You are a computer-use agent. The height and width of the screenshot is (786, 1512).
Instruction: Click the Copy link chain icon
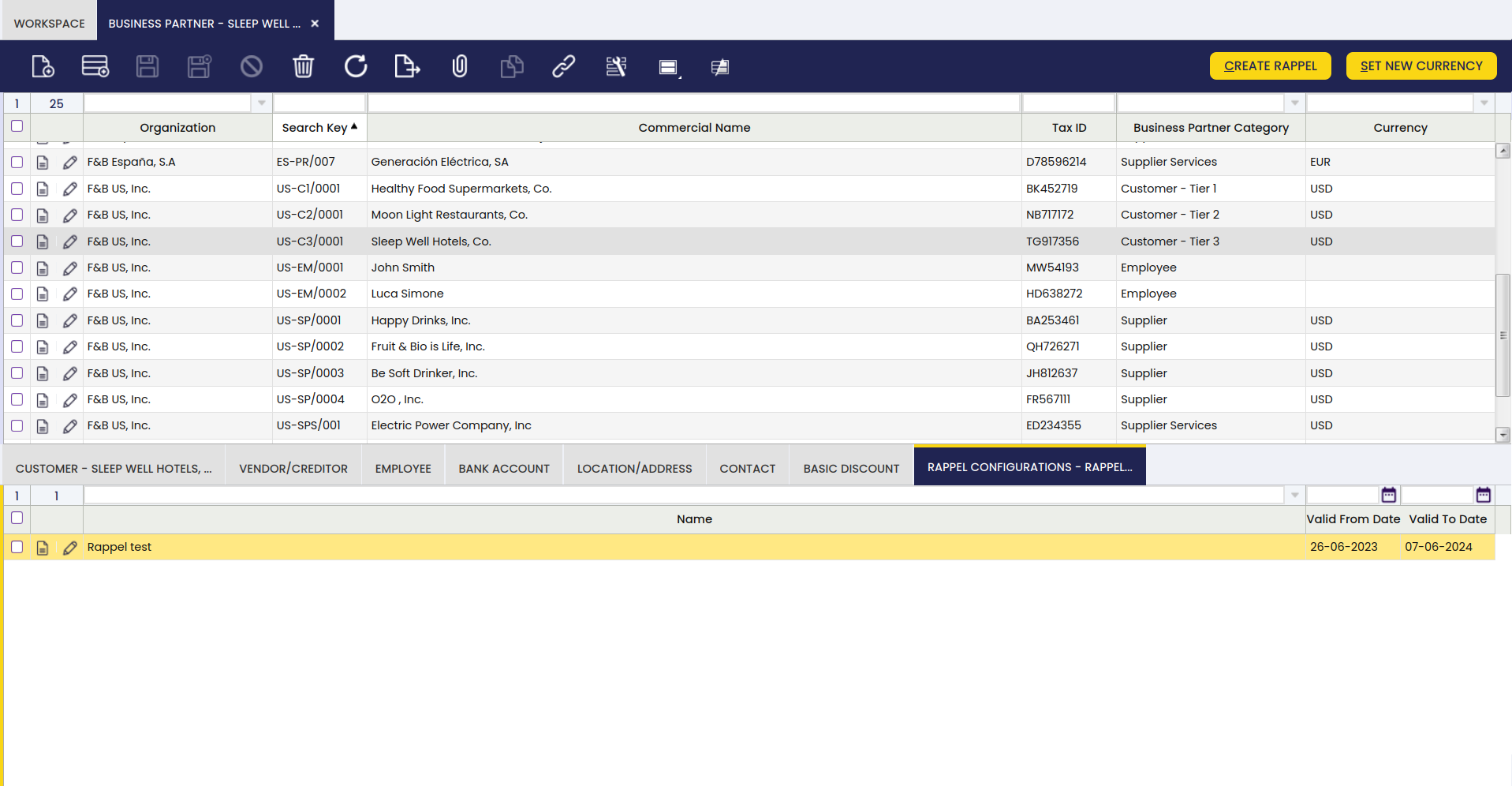click(564, 66)
